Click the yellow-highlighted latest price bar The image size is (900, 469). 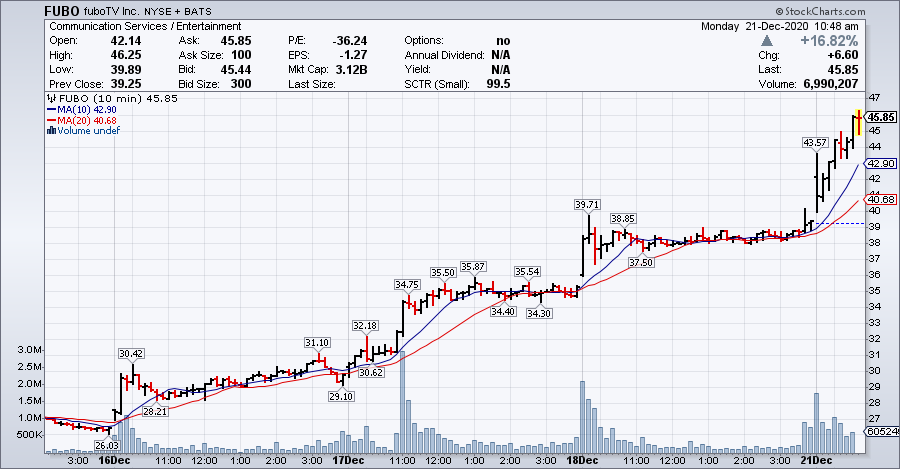coord(858,122)
